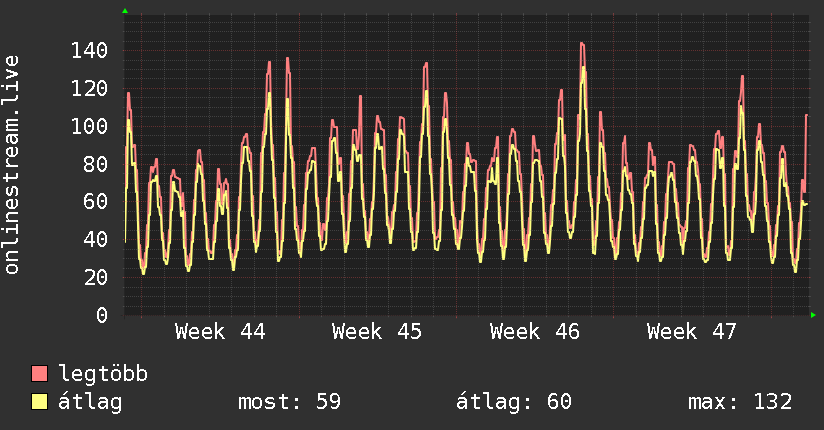Click the yellow átlag legend color swatch
The height and width of the screenshot is (430, 824).
pos(39,402)
